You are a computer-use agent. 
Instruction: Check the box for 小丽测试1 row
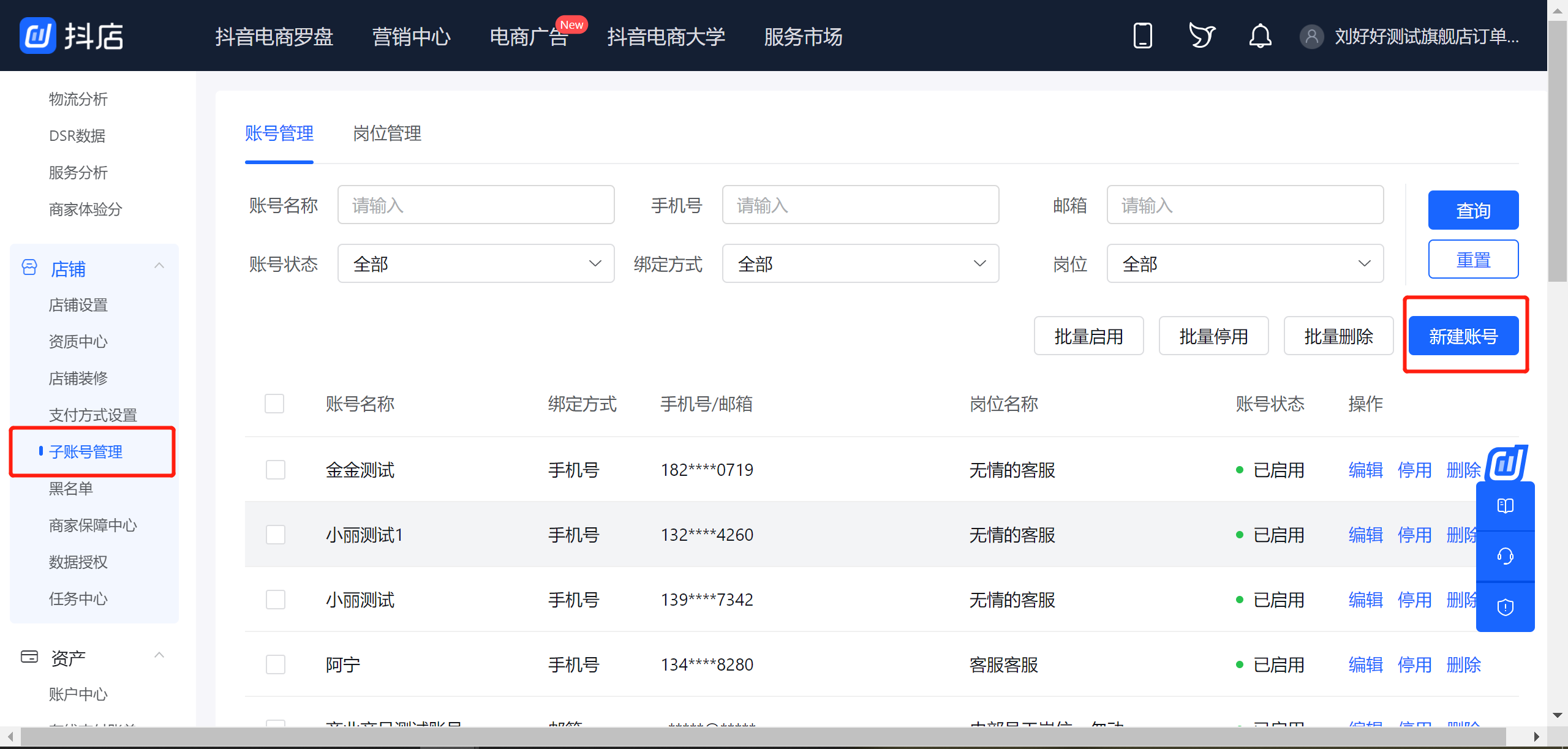coord(276,535)
